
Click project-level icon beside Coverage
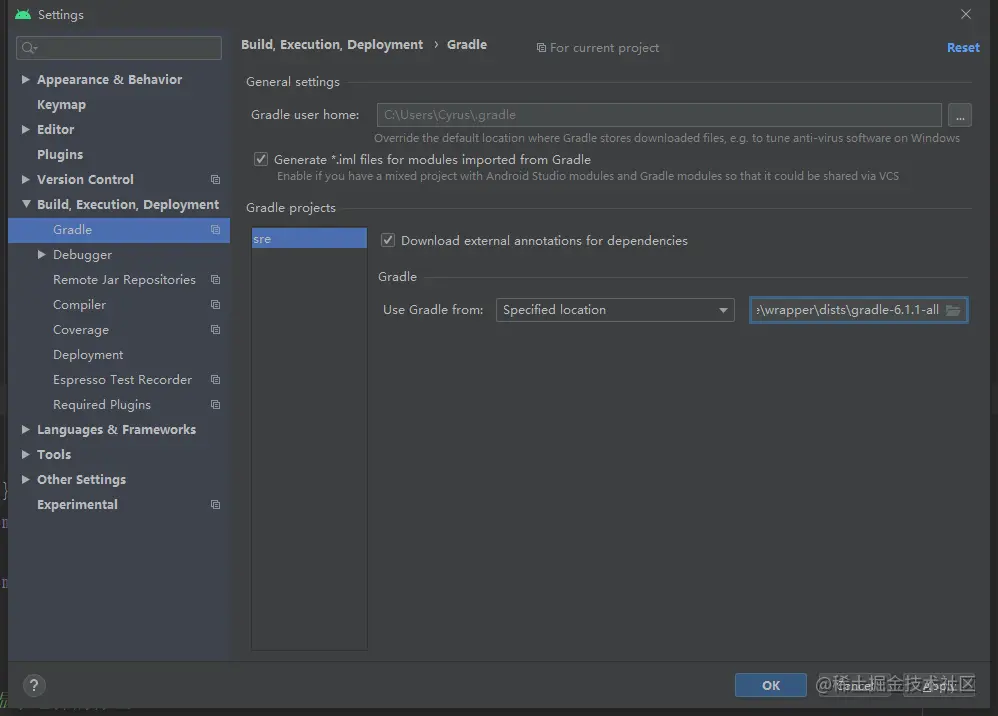click(x=216, y=330)
